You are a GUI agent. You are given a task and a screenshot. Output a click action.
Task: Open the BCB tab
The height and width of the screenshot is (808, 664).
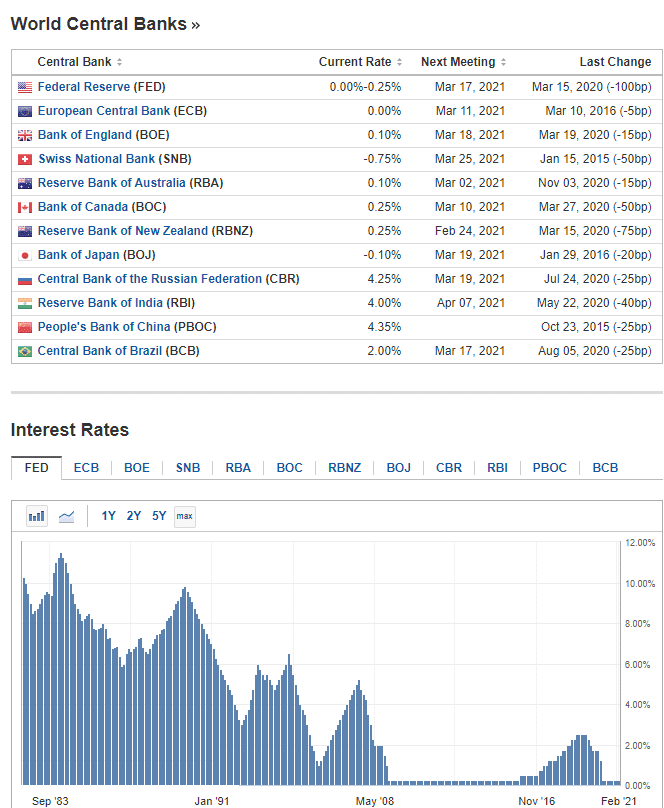[x=605, y=468]
